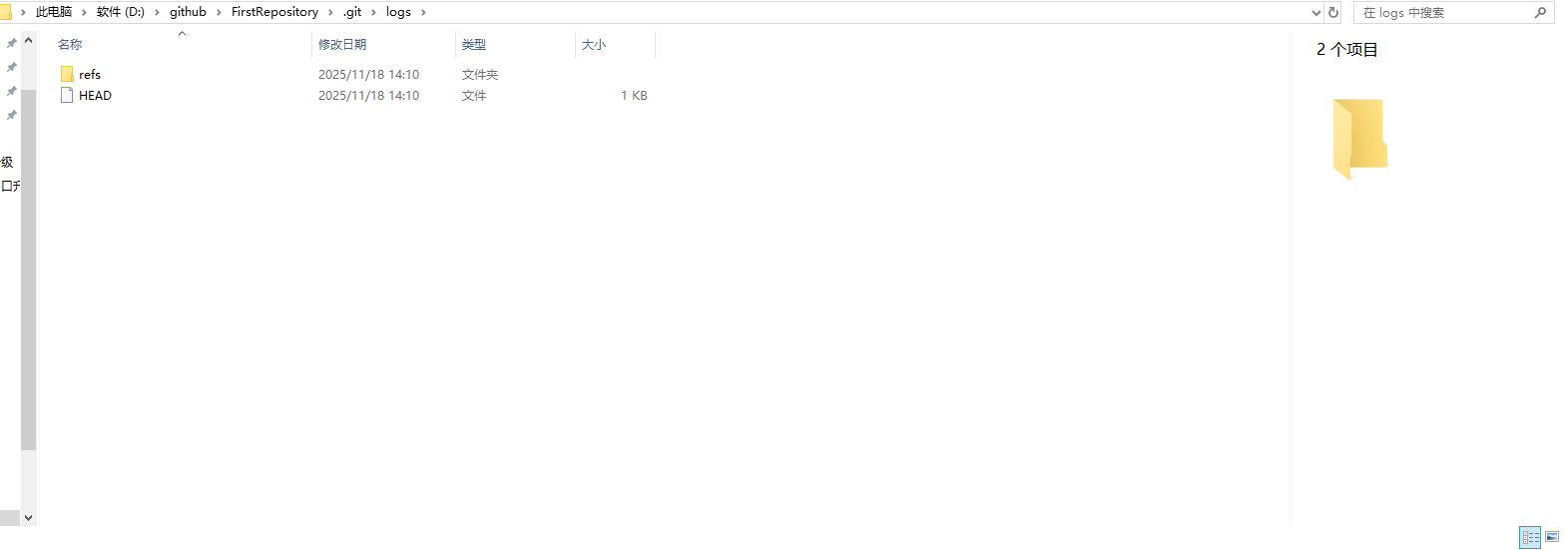Go to FirstRepository in breadcrumb path

274,12
